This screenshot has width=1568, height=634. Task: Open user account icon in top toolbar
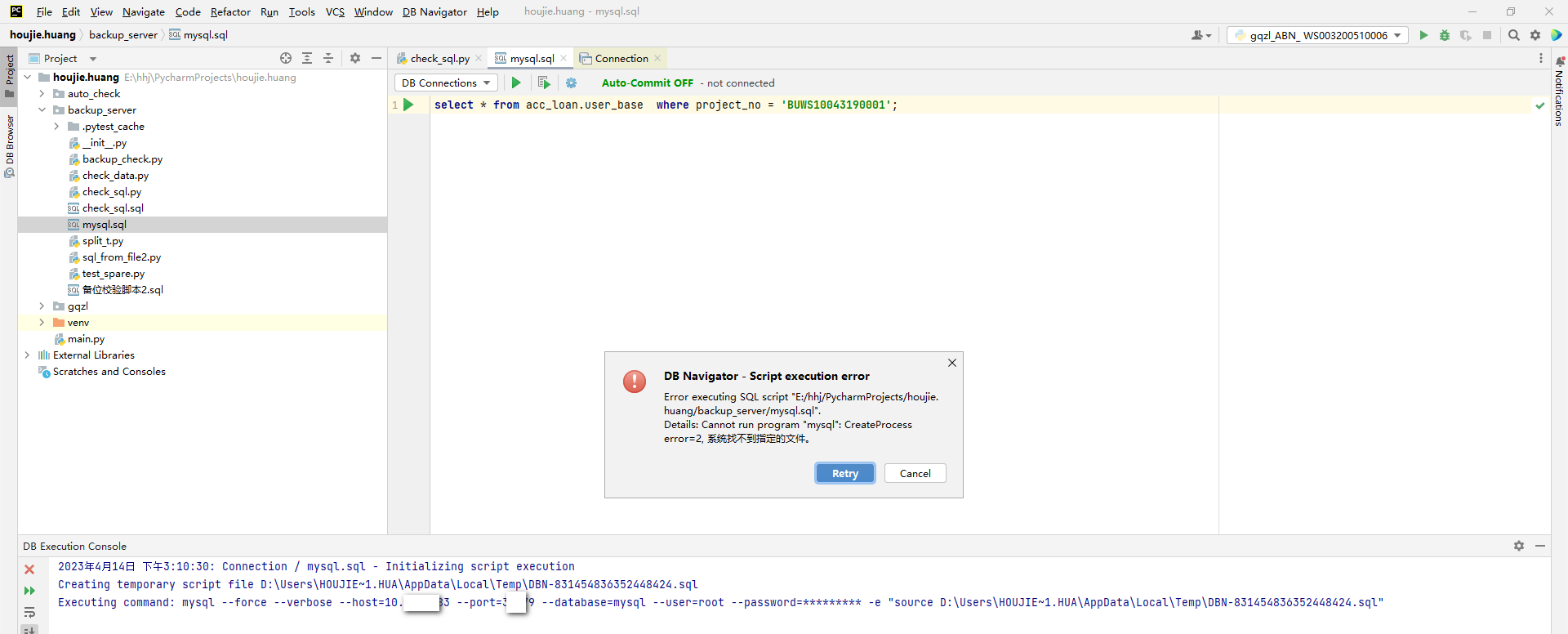coord(1201,35)
